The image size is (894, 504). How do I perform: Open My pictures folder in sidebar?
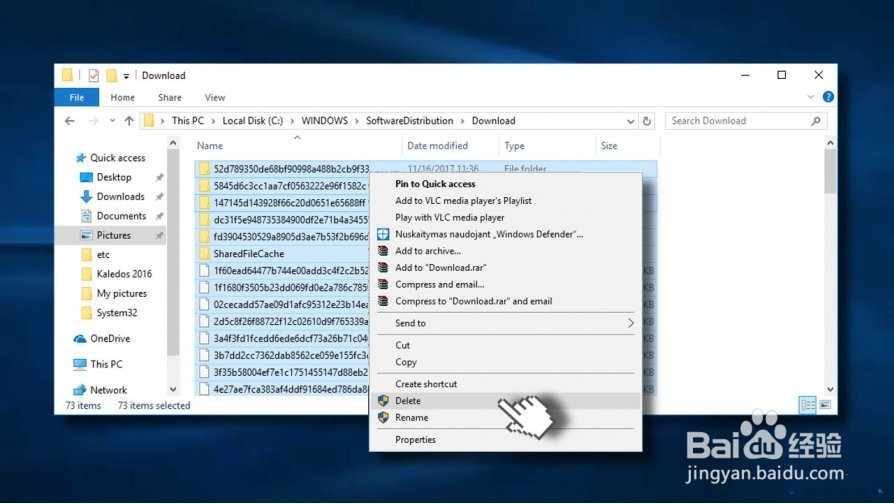pyautogui.click(x=121, y=294)
